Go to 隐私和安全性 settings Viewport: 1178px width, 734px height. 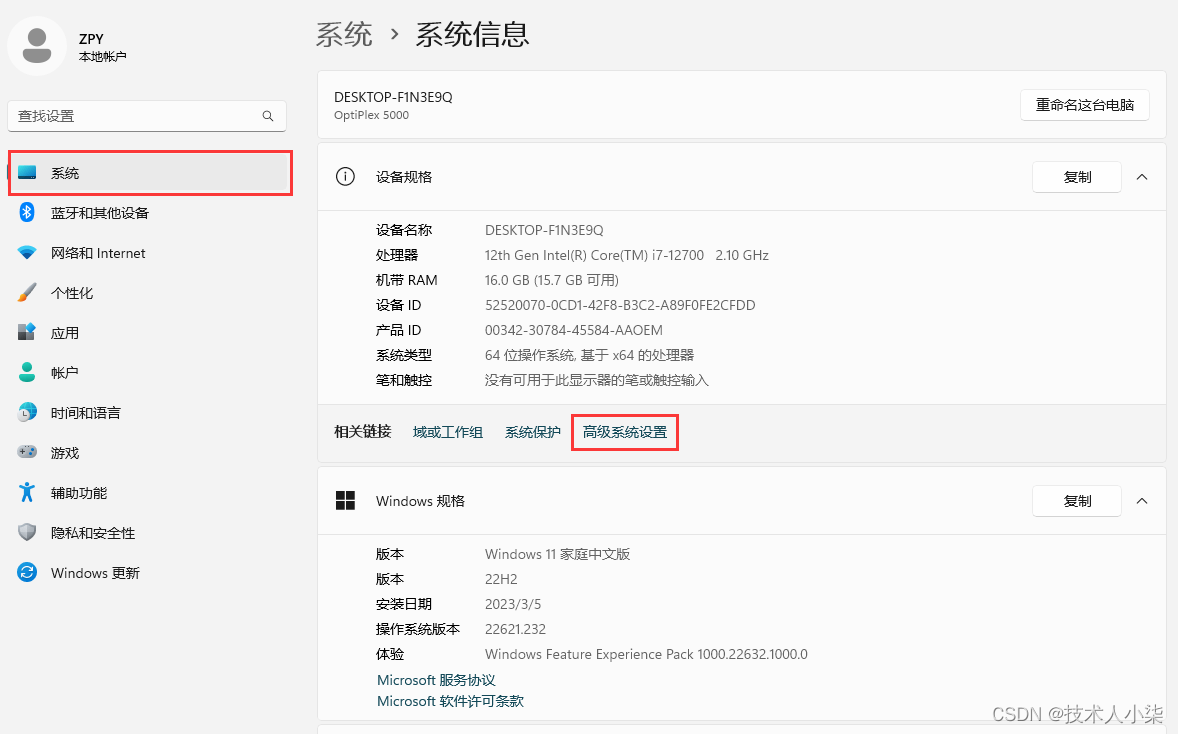coord(150,533)
